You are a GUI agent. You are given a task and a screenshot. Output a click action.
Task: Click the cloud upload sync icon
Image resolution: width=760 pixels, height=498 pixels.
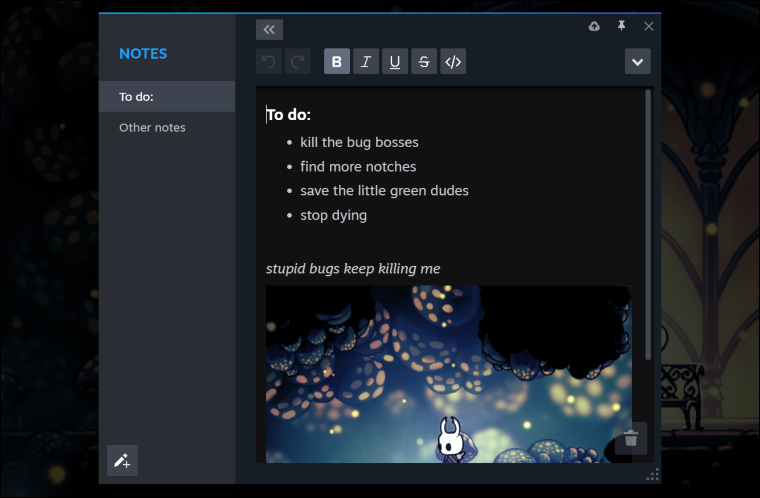click(x=594, y=26)
